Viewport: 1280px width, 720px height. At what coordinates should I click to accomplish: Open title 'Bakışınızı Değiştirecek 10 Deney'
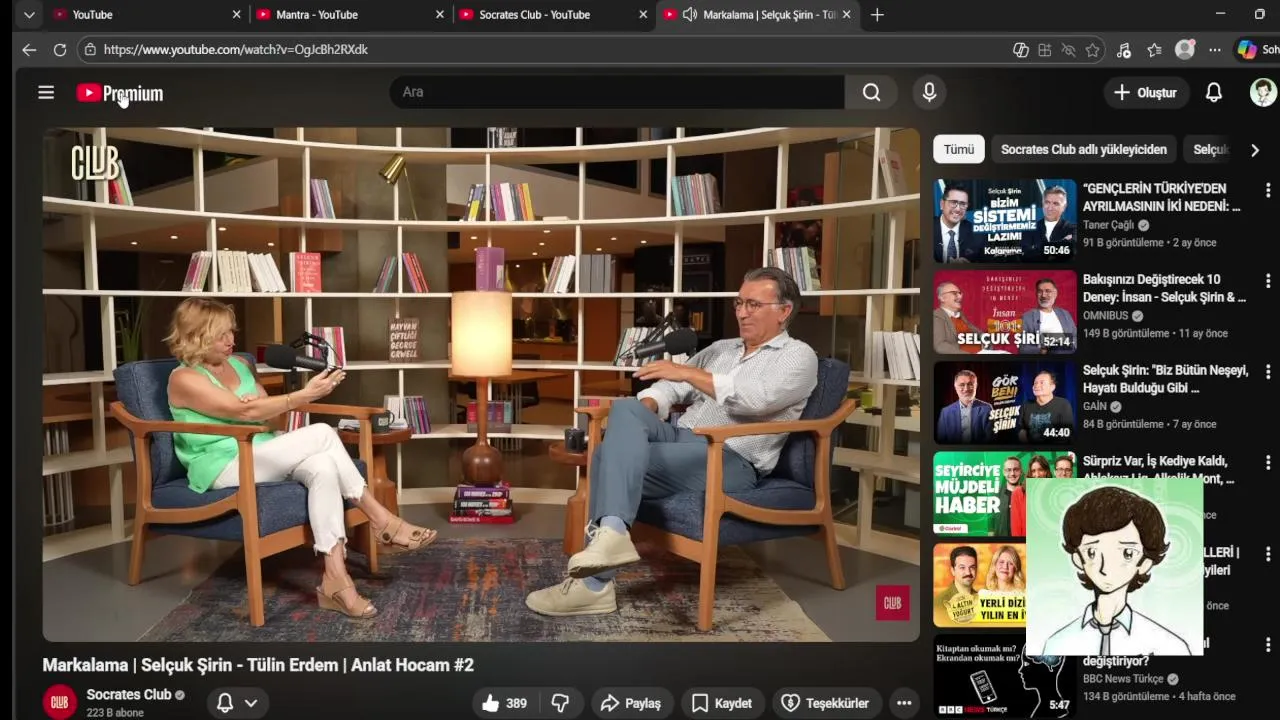(1164, 288)
